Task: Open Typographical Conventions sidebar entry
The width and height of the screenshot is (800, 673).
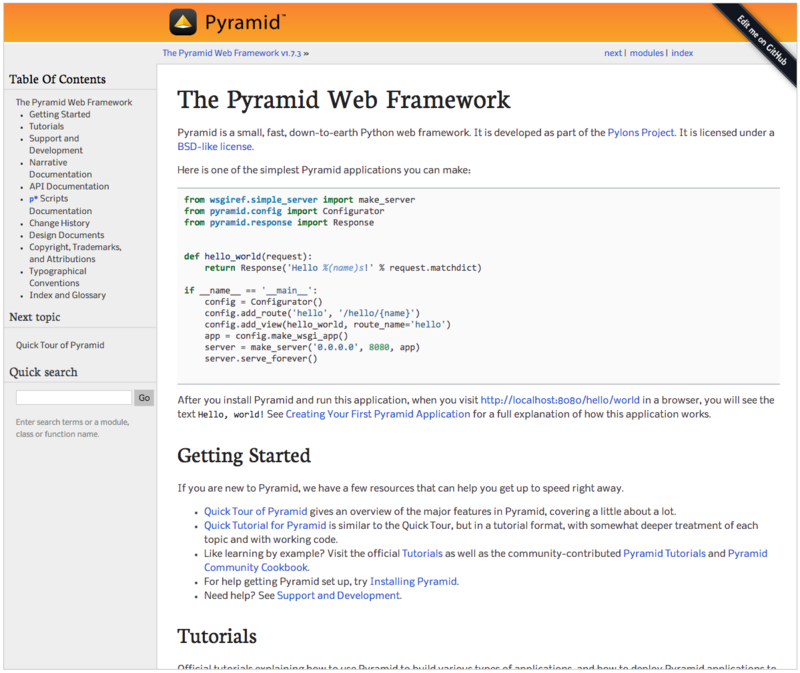Action: pos(58,277)
